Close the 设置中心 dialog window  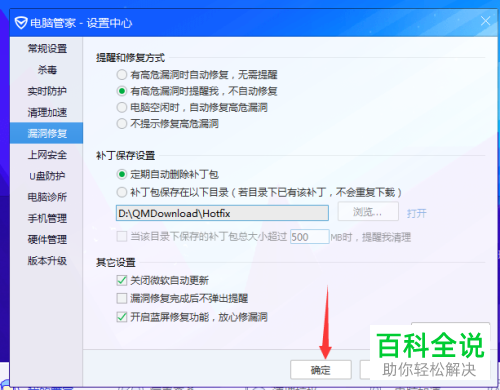[485, 21]
